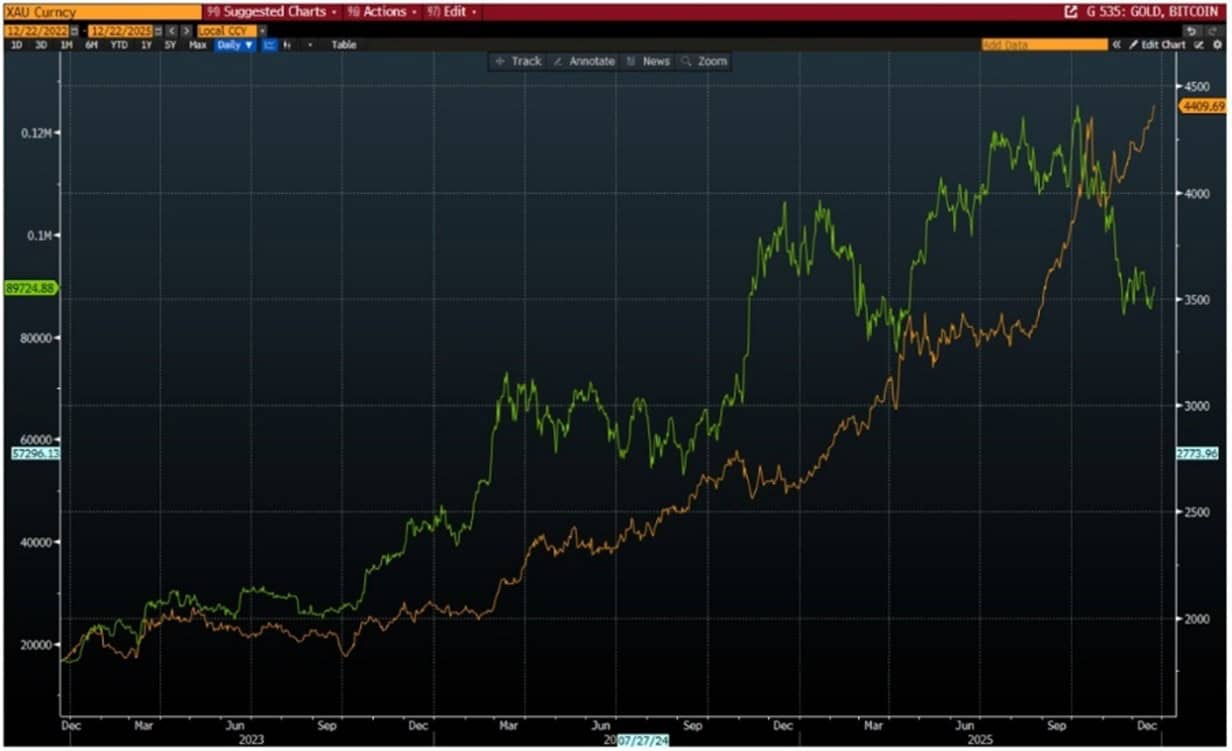Open the Edit menu

(451, 12)
